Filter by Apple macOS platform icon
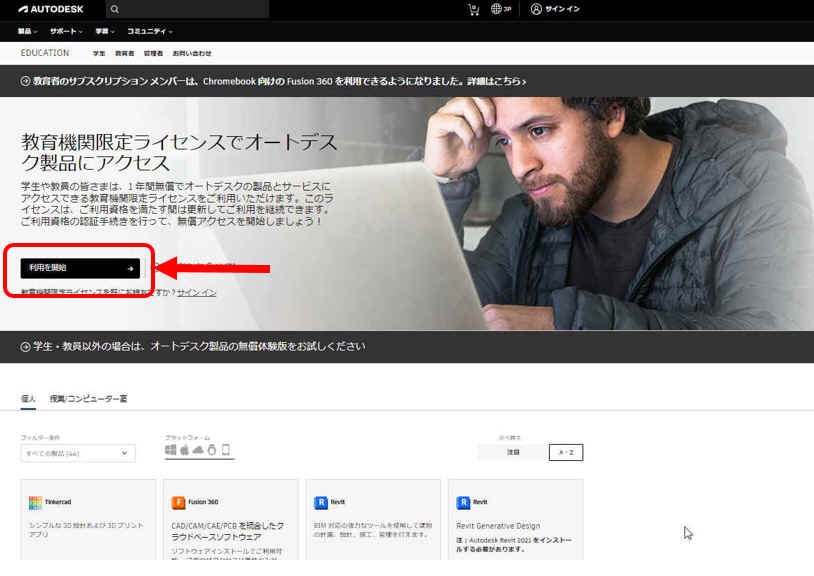The height and width of the screenshot is (576, 814). (184, 449)
